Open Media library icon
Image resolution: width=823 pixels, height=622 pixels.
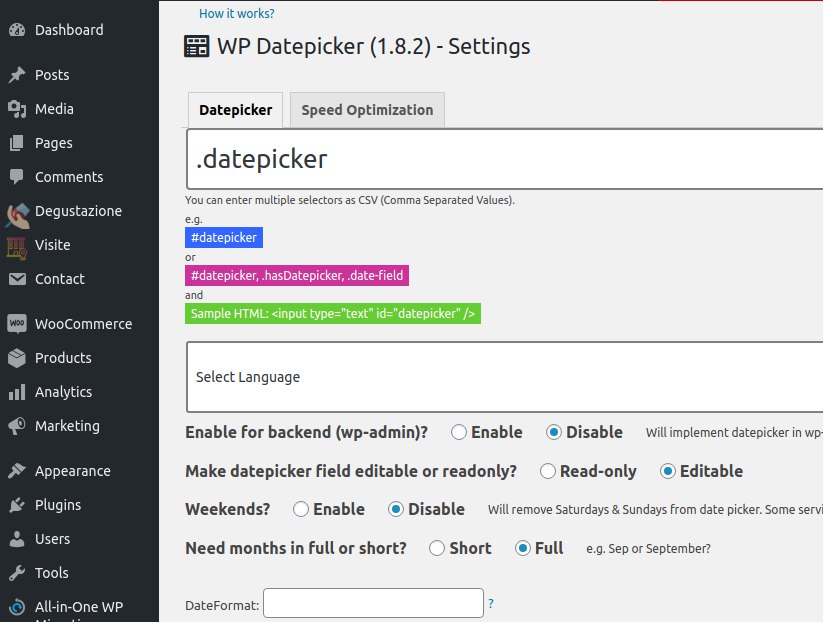16,109
